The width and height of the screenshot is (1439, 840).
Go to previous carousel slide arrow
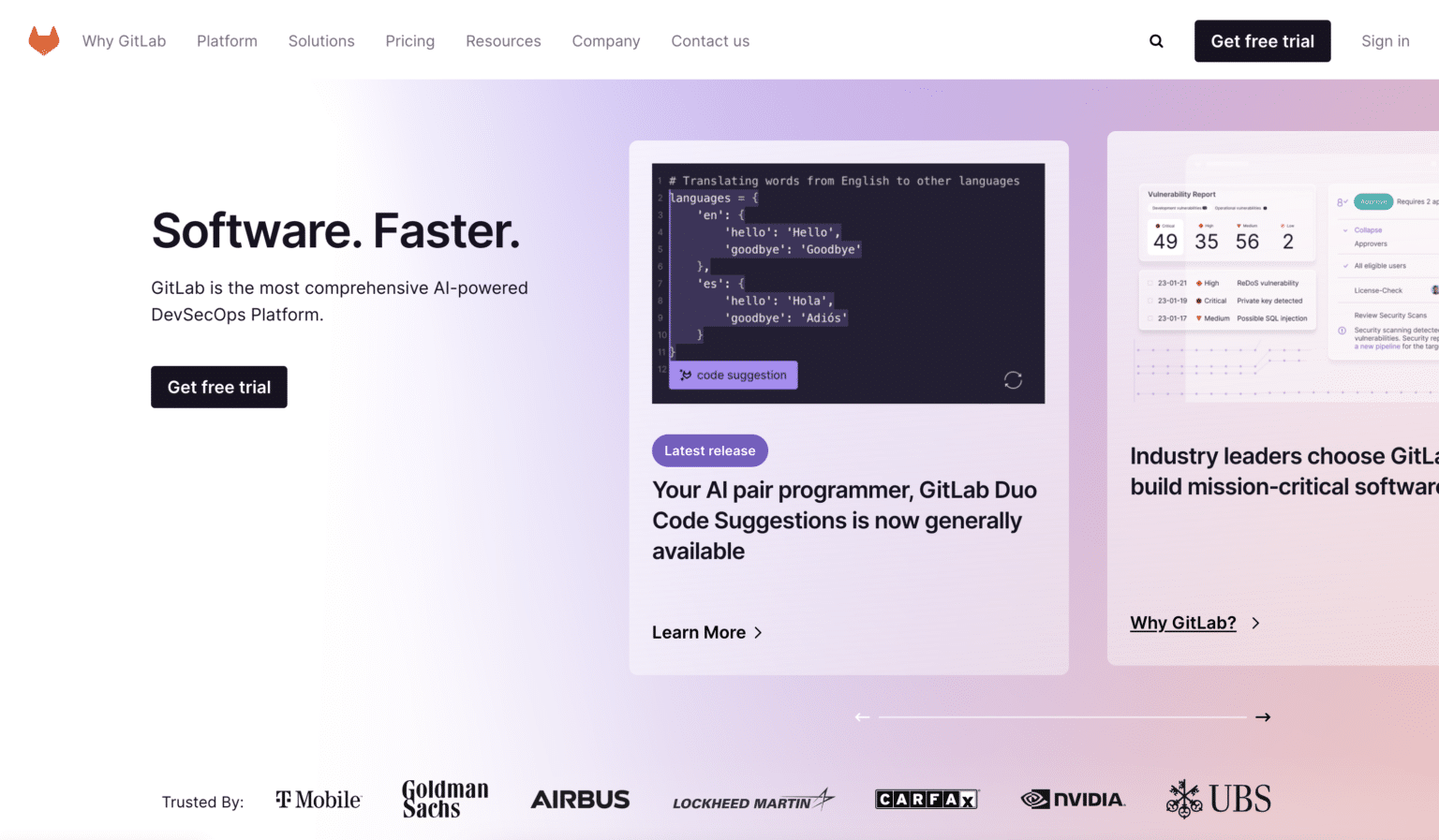(862, 717)
